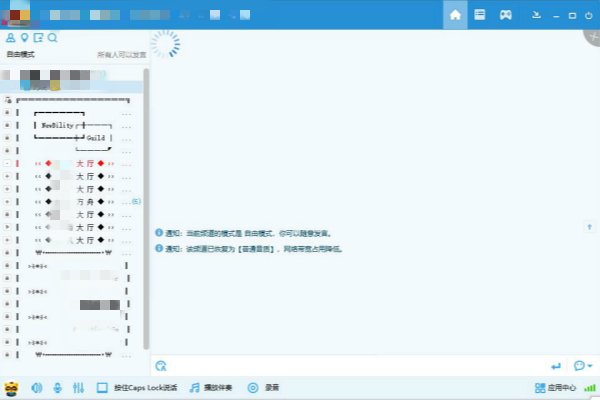The width and height of the screenshot is (600, 400).
Task: Click the 按住Caps Lock说话 label
Action: [145, 388]
